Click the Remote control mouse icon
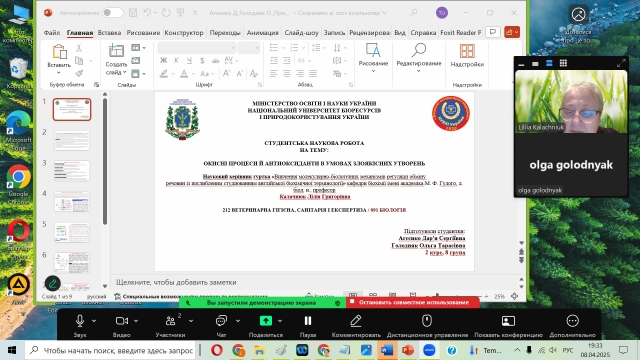Image resolution: width=640 pixels, height=360 pixels. tap(427, 321)
